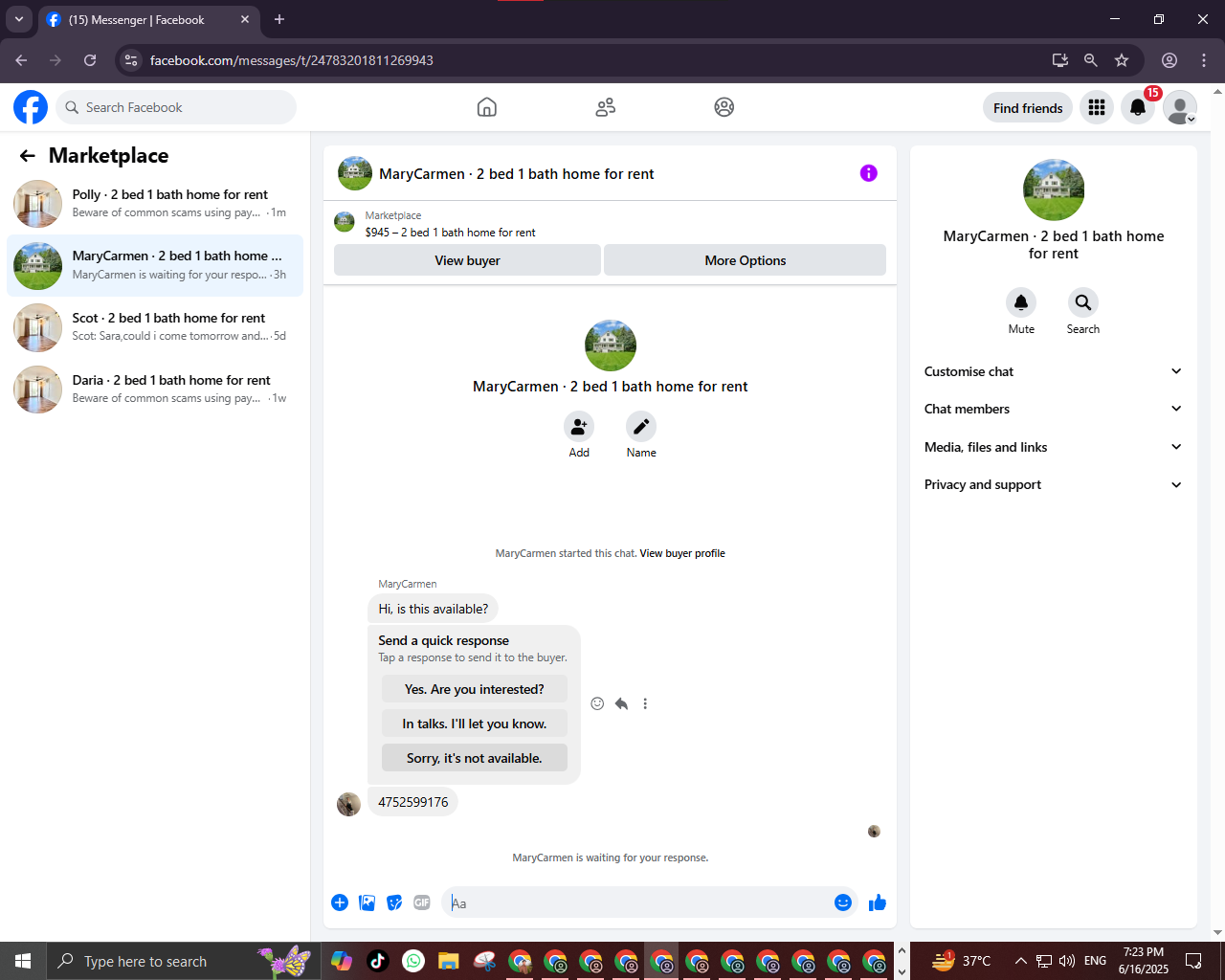Open File Explorer from the taskbar
This screenshot has height=980, width=1225.
pos(449,961)
